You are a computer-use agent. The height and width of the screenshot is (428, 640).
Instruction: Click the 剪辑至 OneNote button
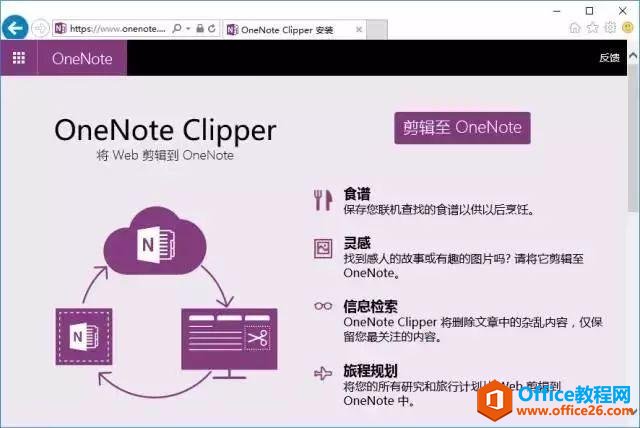click(462, 128)
